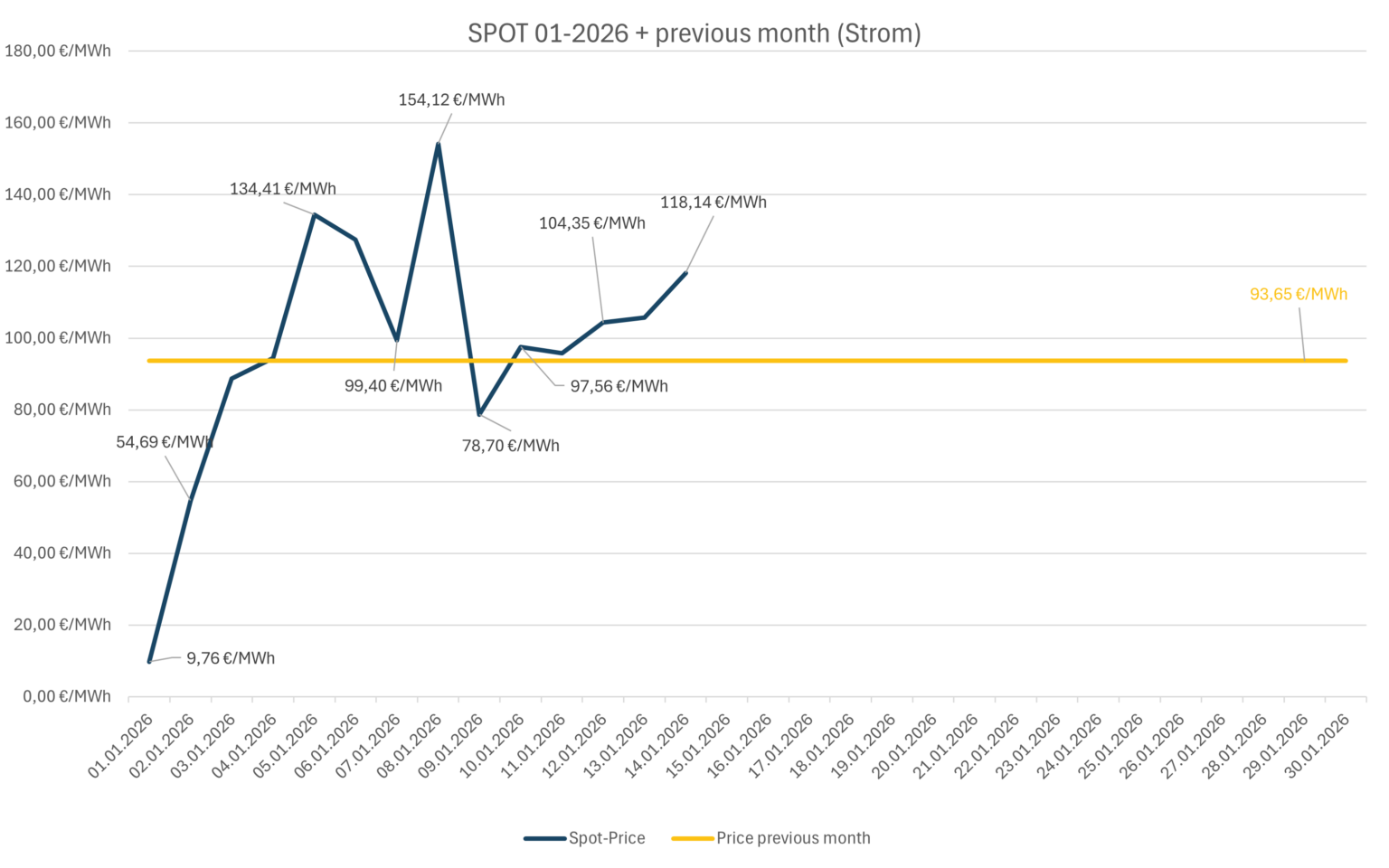The image size is (1389, 868).
Task: Click the 0,00 €/MWh y-axis label
Action: [62, 696]
